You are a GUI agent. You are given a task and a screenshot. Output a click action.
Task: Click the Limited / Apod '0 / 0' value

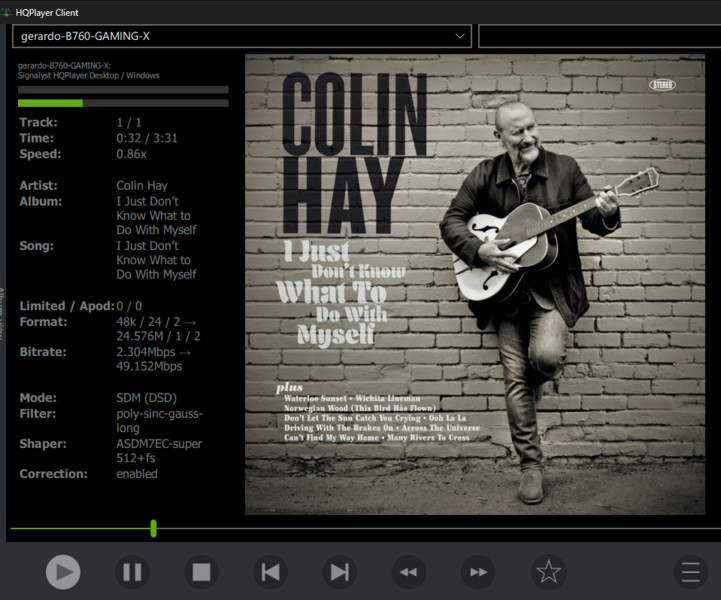(x=129, y=306)
